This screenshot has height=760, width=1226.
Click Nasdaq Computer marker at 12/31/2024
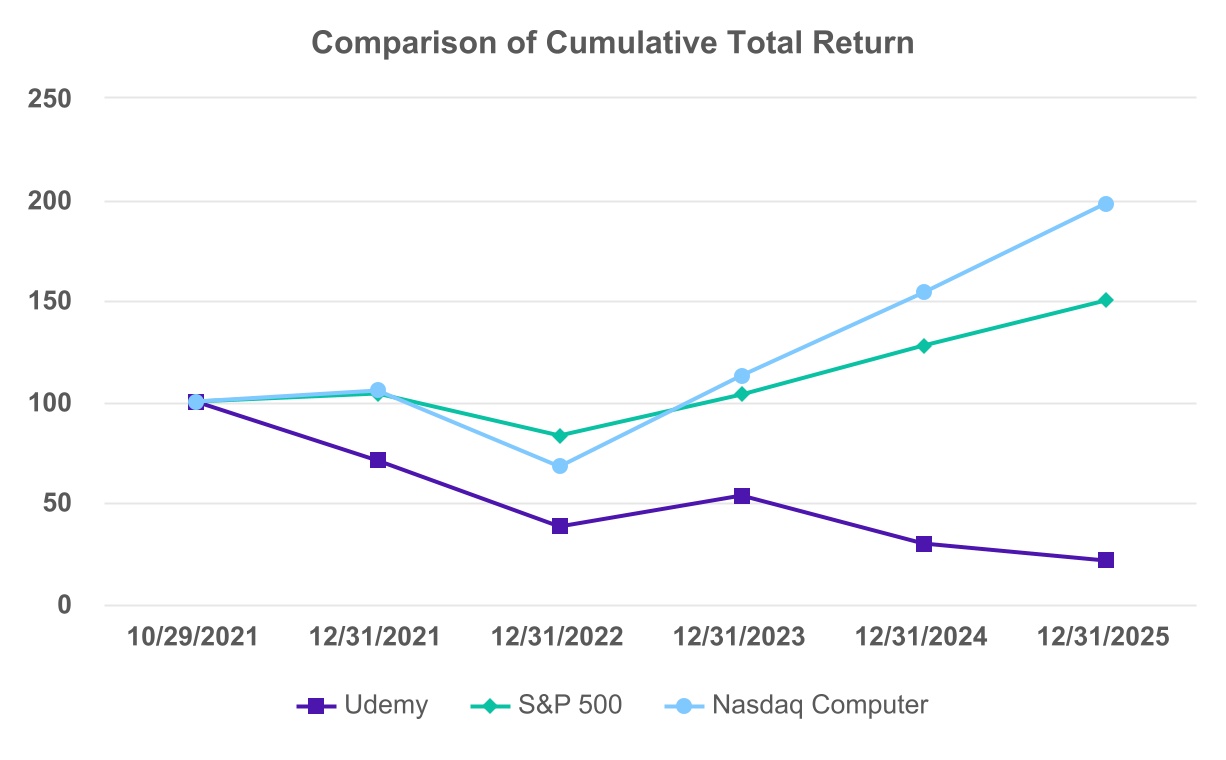tap(924, 292)
